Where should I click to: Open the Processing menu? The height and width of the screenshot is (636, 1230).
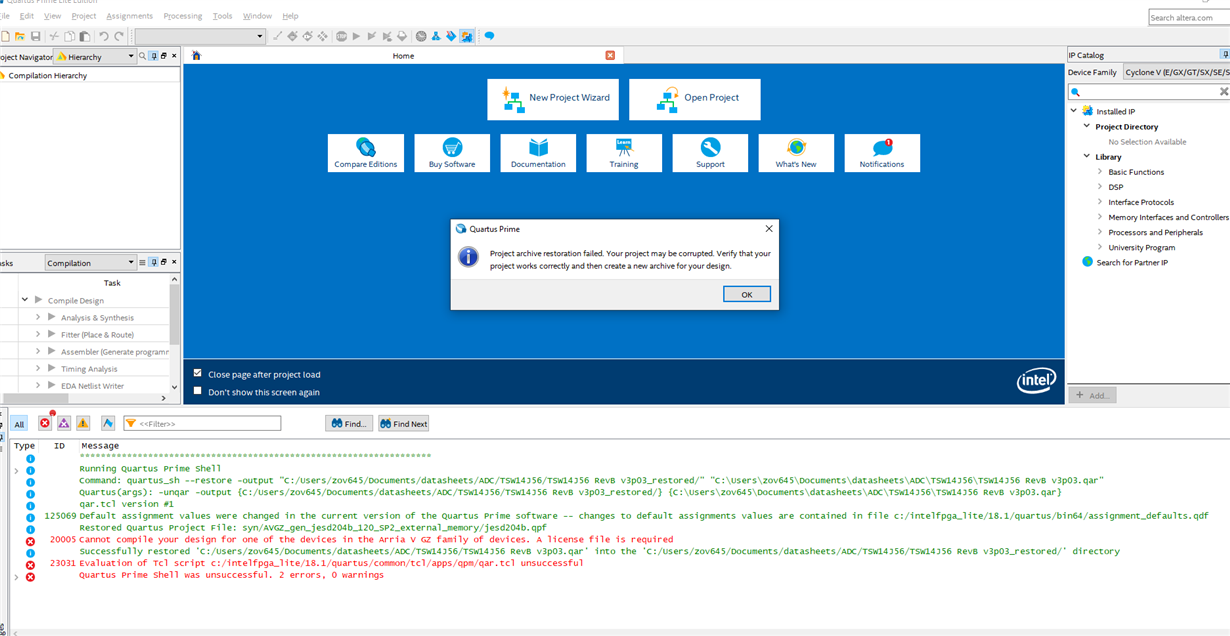click(183, 16)
